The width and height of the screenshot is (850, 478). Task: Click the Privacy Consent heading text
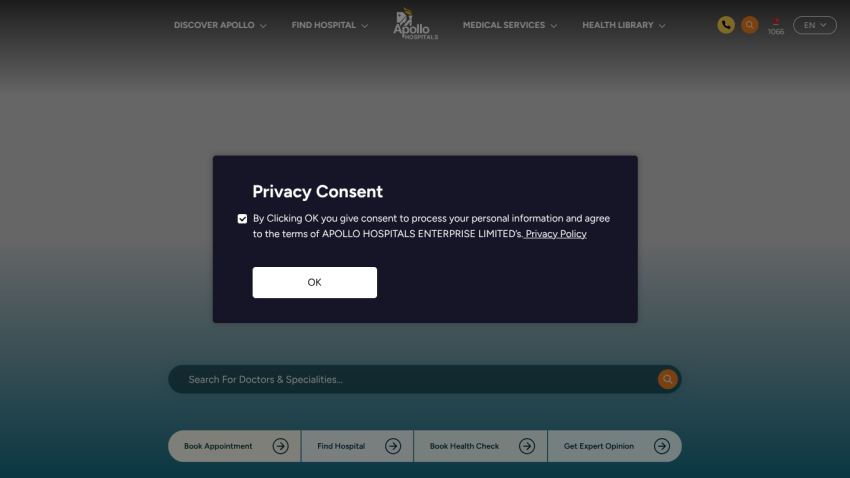(x=318, y=191)
